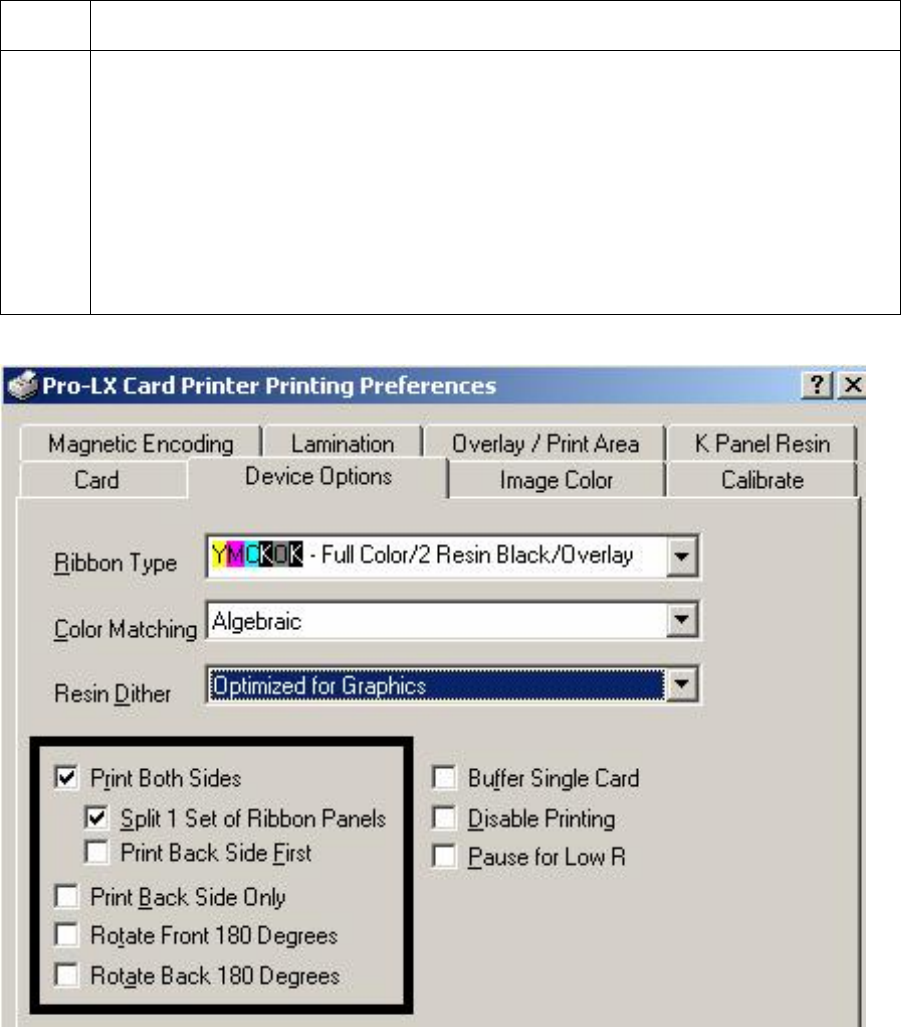Switch to the Image Color tab
The image size is (901, 1027).
coord(556,480)
